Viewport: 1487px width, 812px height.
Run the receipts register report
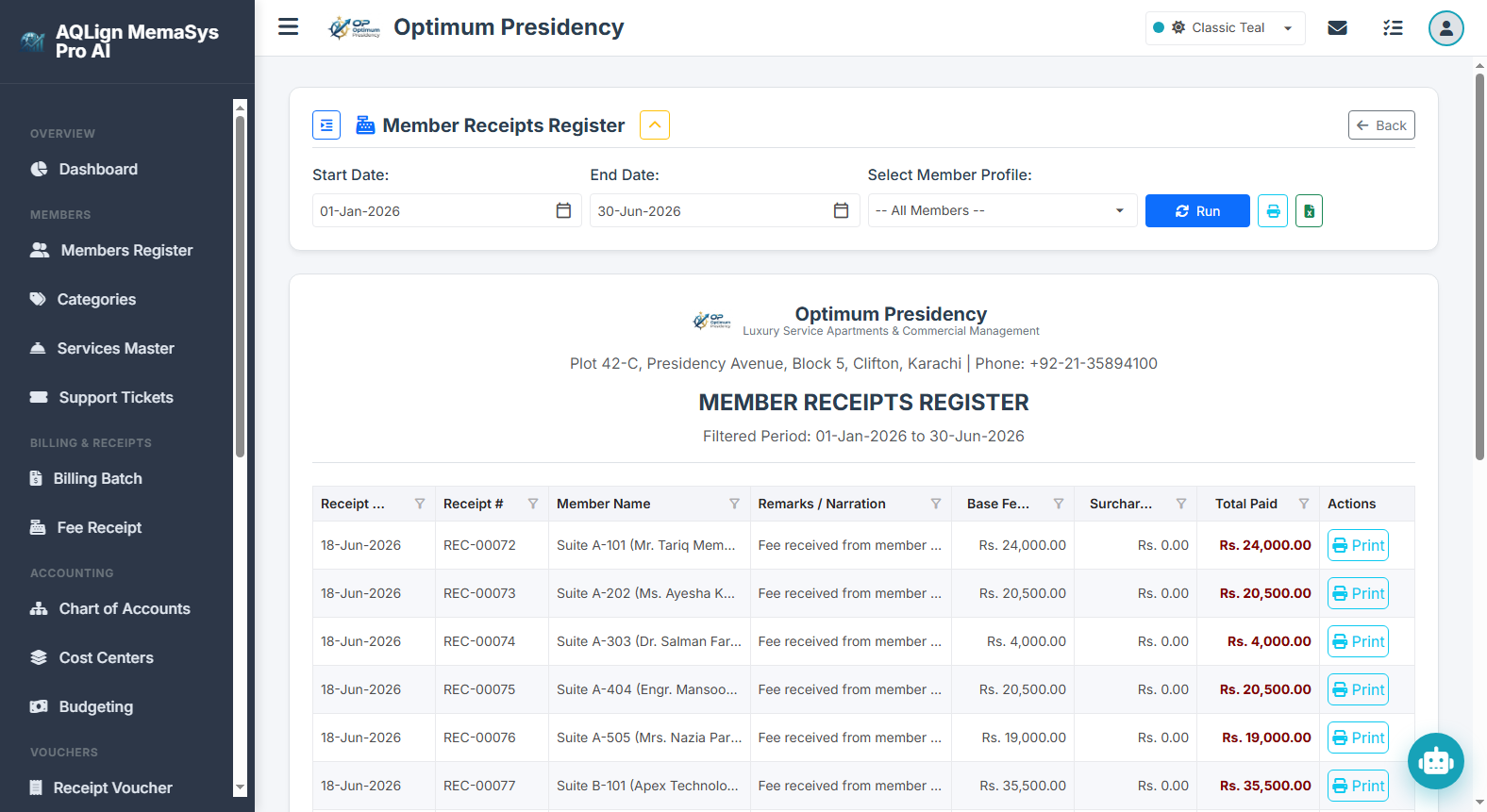coord(1197,210)
